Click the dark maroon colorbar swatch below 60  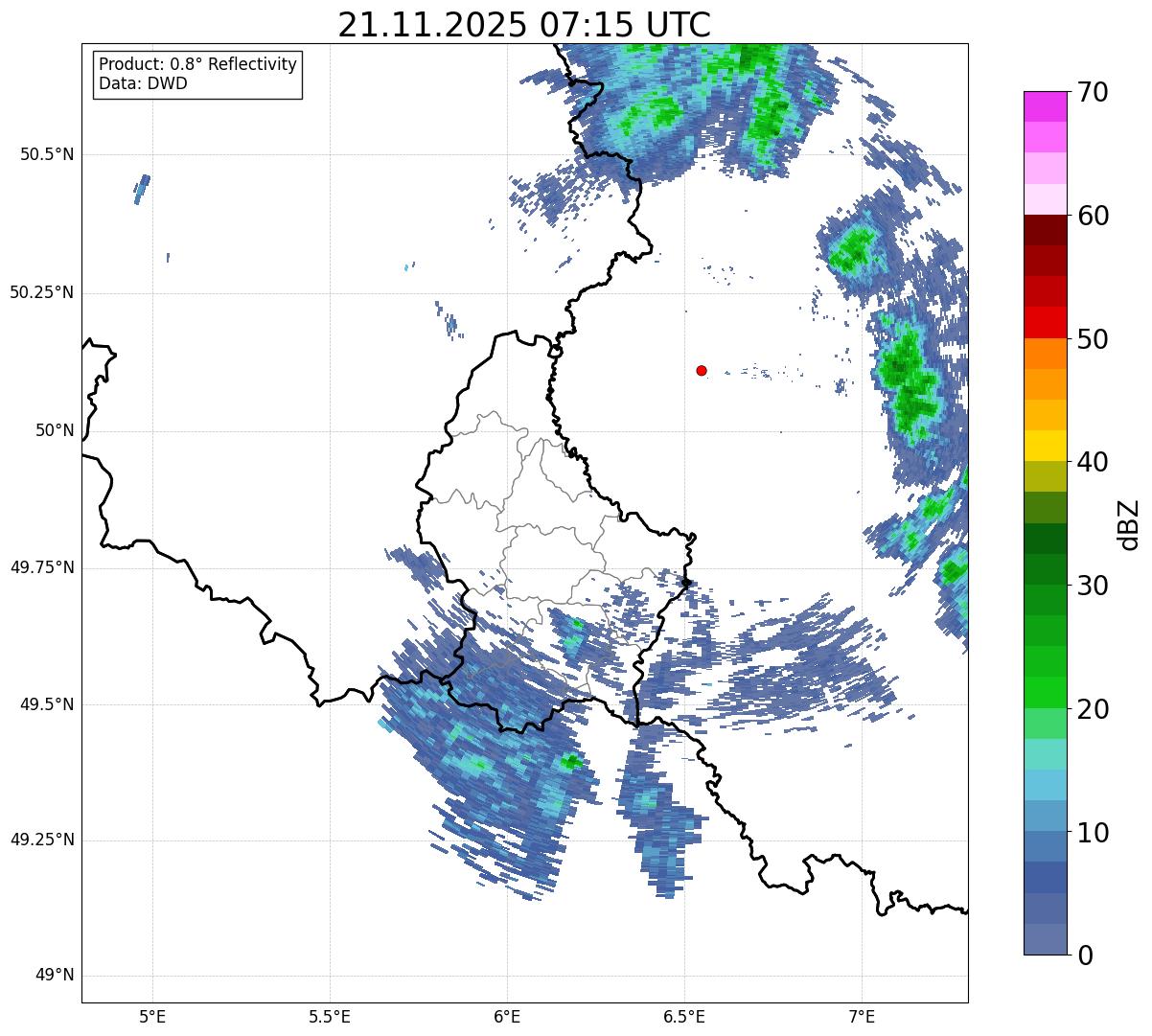click(1046, 230)
